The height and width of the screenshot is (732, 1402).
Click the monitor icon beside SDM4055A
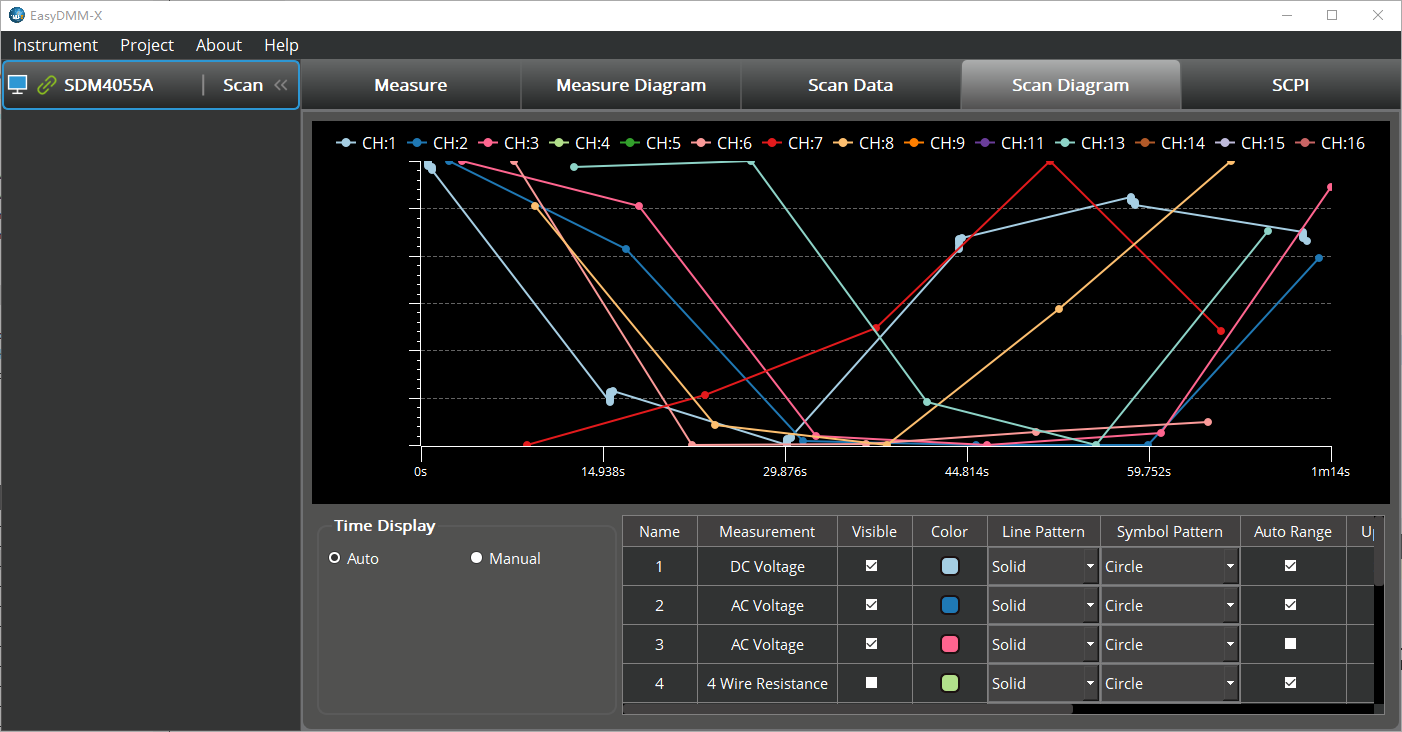coord(17,85)
